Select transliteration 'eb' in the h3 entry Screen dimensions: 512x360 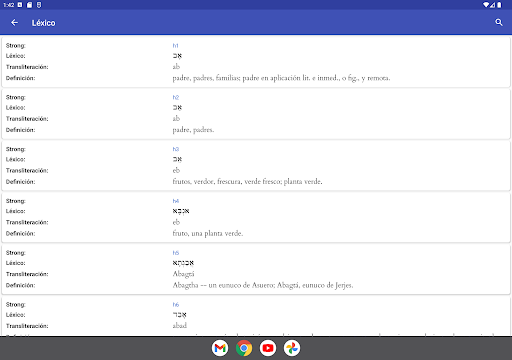point(176,170)
